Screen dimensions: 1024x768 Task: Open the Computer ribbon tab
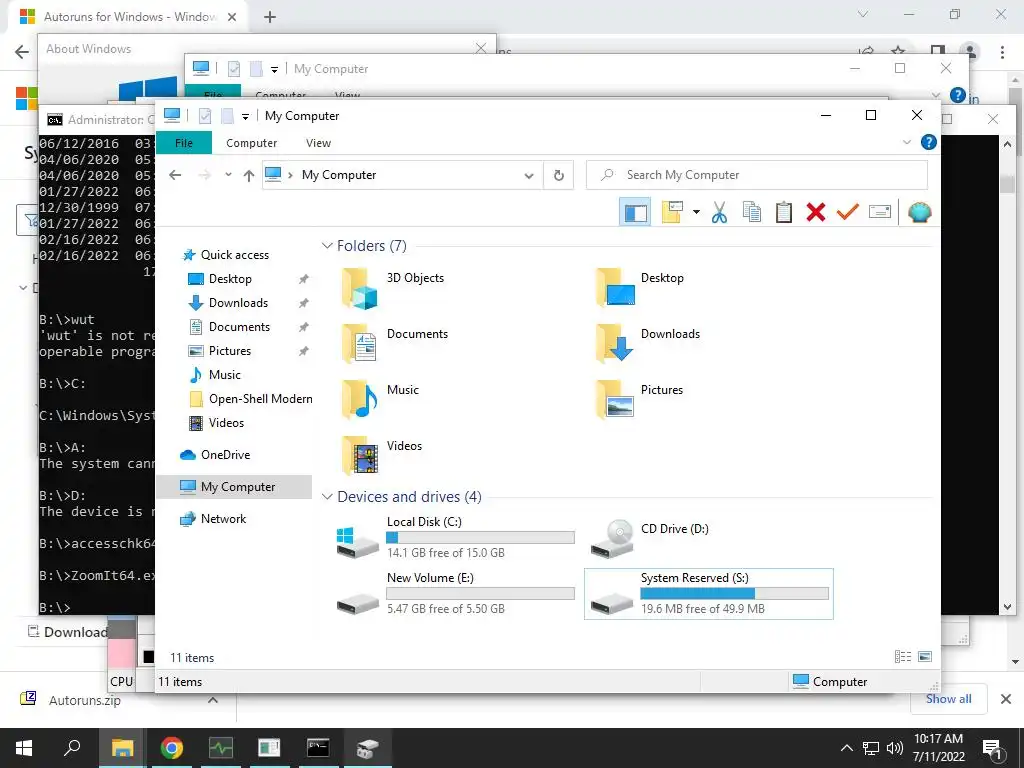pyautogui.click(x=251, y=143)
